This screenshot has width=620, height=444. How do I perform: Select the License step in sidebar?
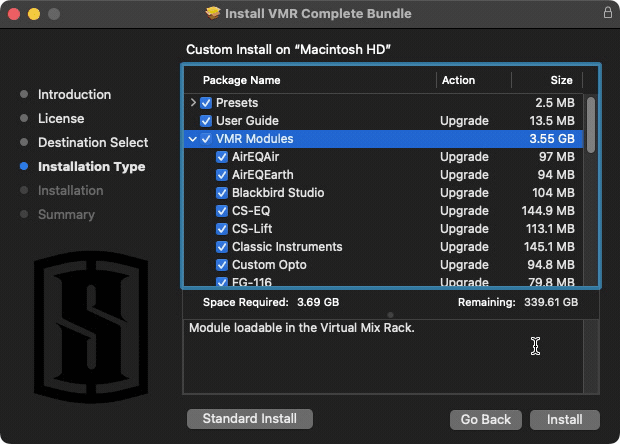pos(61,119)
